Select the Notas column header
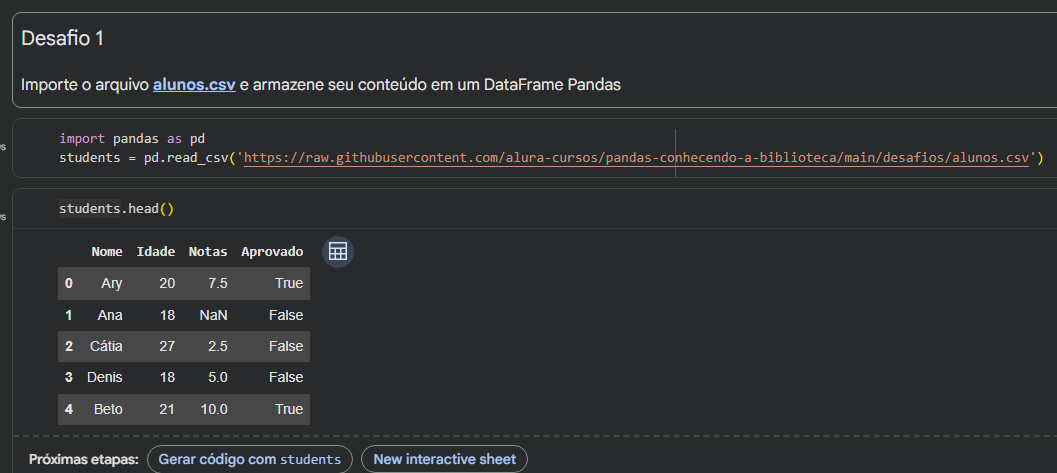 [208, 252]
